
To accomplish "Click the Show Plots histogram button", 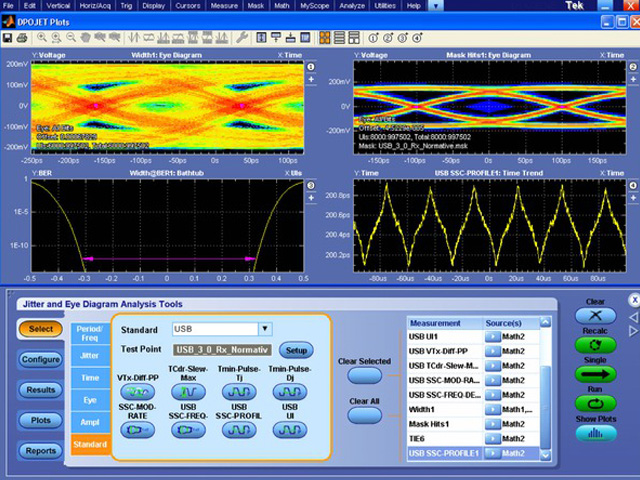I will (x=596, y=433).
